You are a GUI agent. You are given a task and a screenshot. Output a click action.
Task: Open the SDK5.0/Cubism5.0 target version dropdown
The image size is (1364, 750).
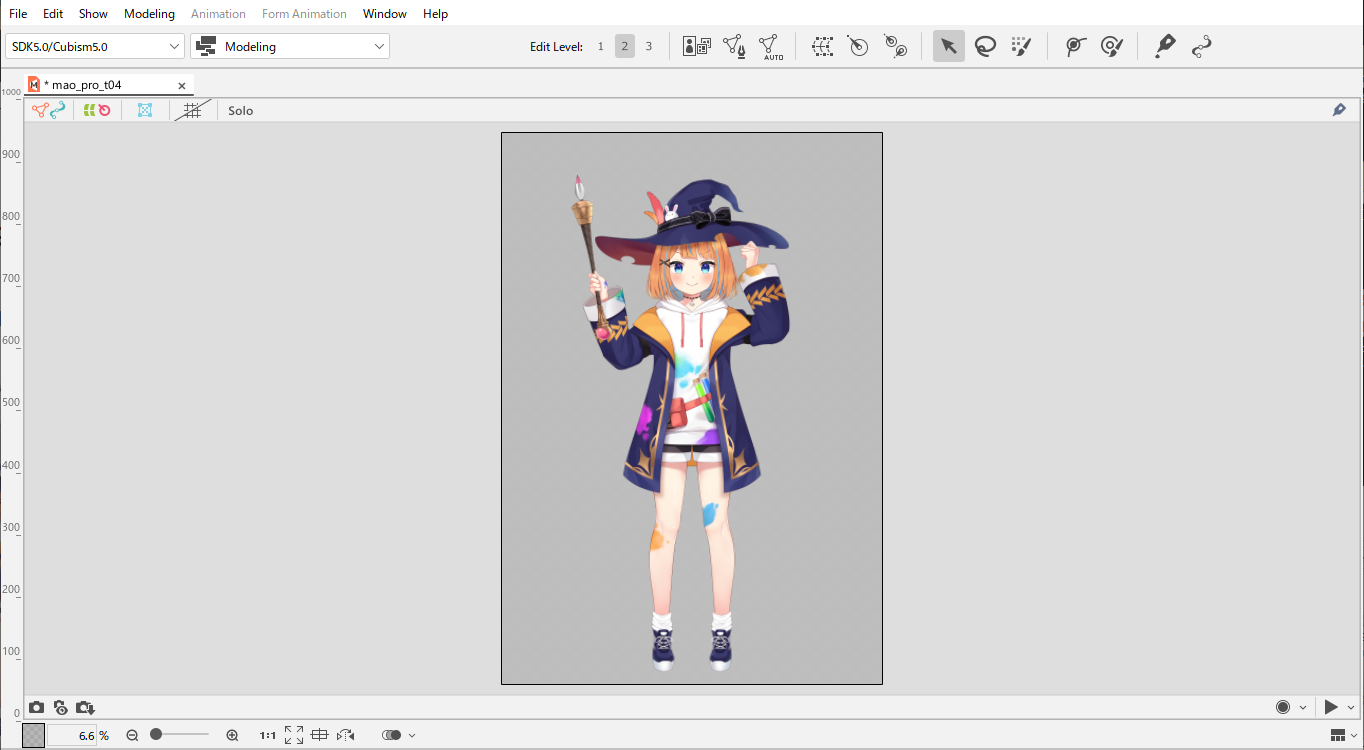click(95, 46)
